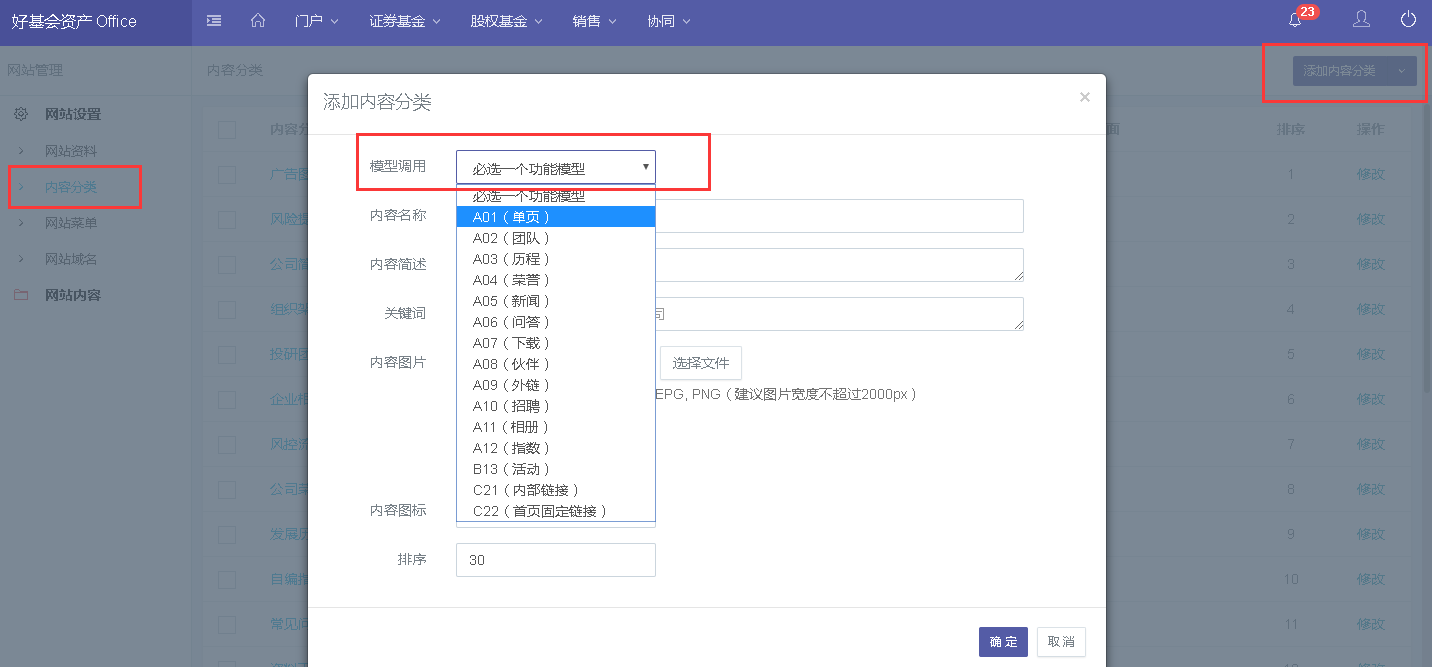Check the select-all checkbox in the table header

tap(226, 129)
